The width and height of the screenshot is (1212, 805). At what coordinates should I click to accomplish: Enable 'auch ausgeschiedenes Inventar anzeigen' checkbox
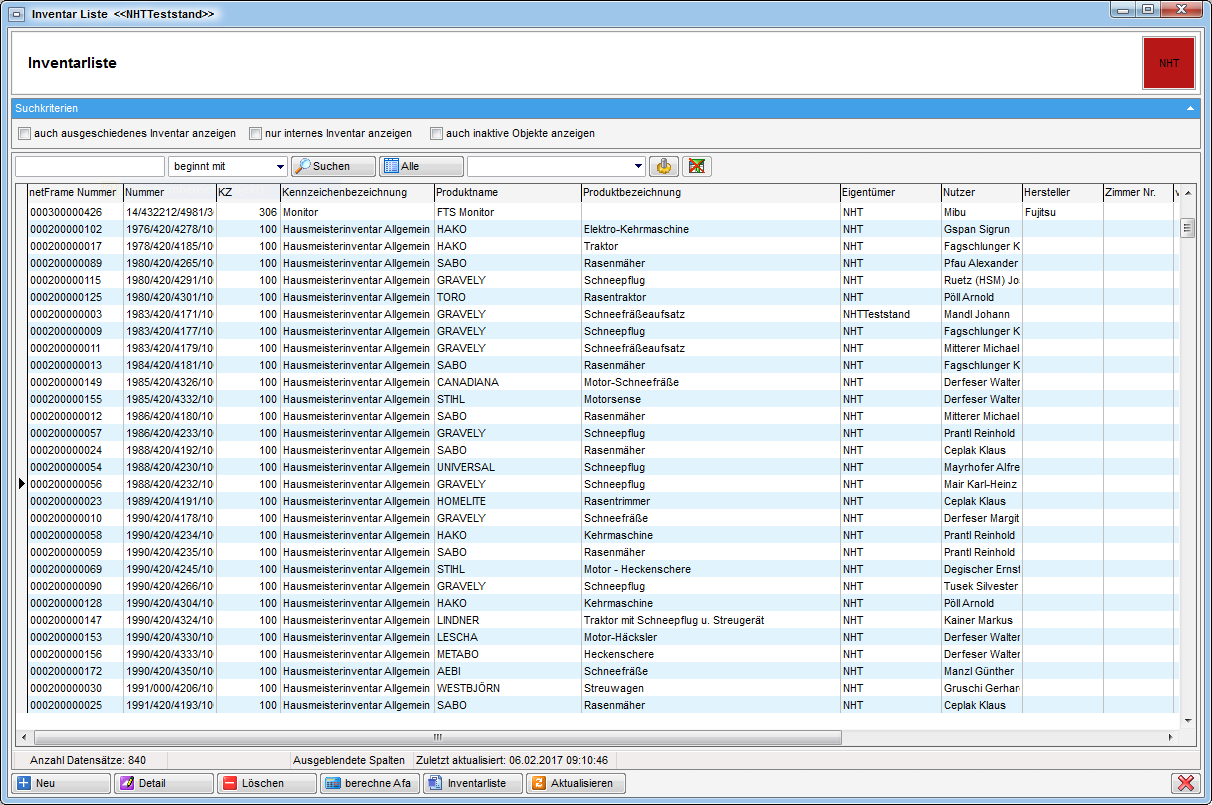(25, 133)
